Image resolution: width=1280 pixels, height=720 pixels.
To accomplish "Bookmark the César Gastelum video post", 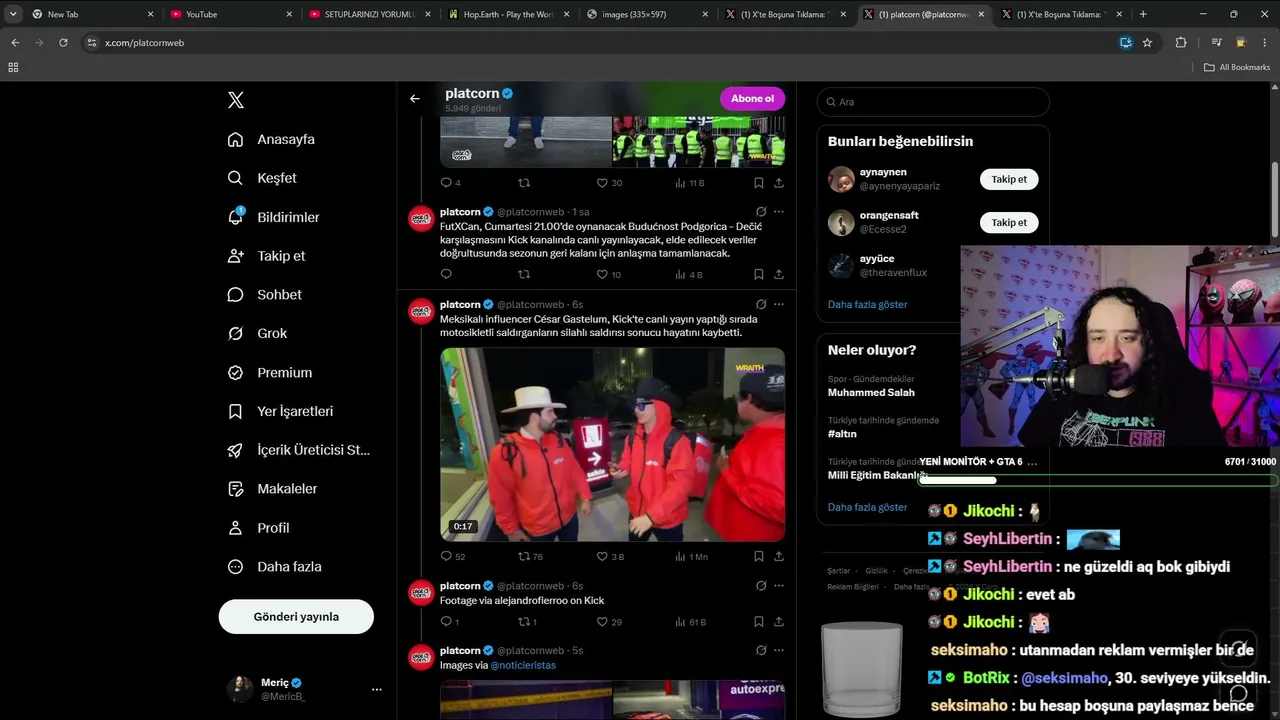I will point(759,556).
